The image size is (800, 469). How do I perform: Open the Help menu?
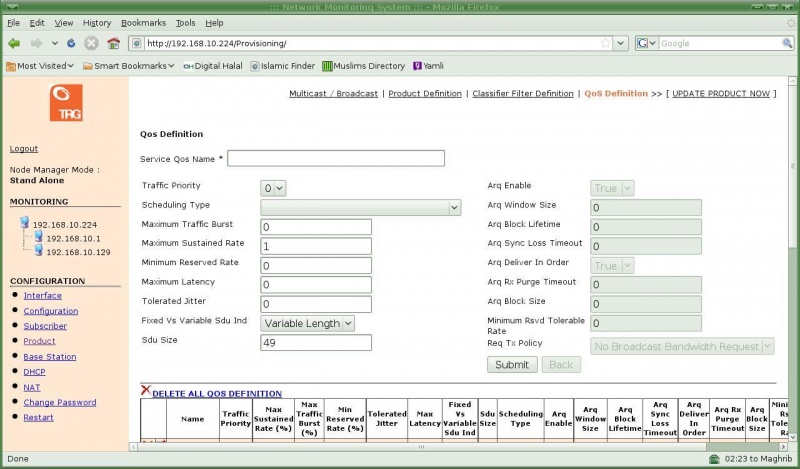(x=214, y=23)
